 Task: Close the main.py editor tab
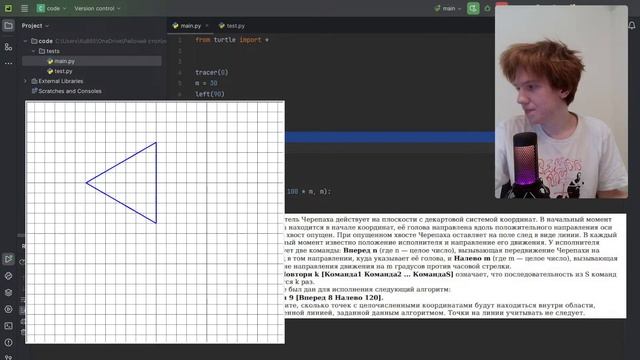point(207,26)
